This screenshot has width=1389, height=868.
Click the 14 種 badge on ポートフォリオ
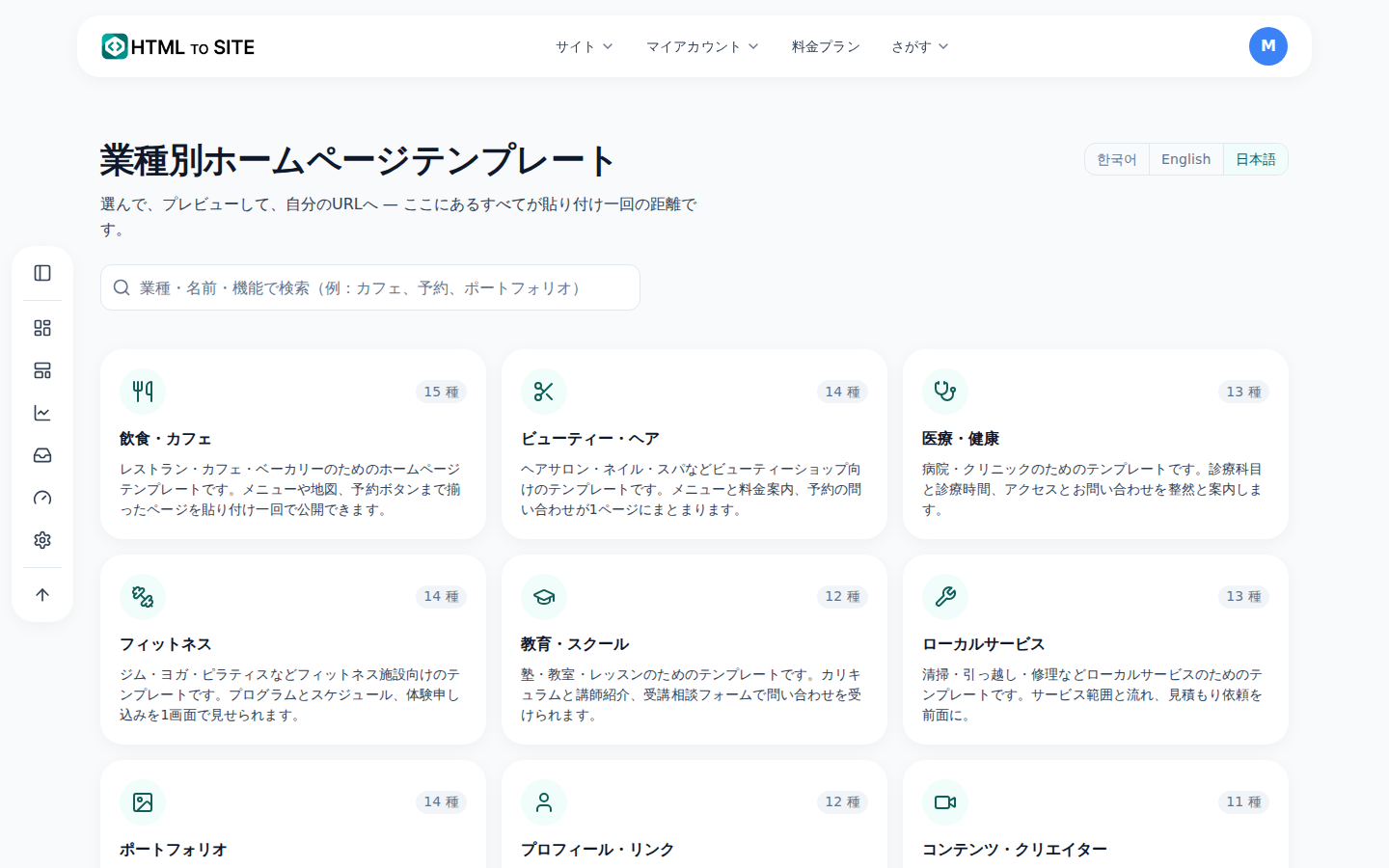pyautogui.click(x=442, y=802)
